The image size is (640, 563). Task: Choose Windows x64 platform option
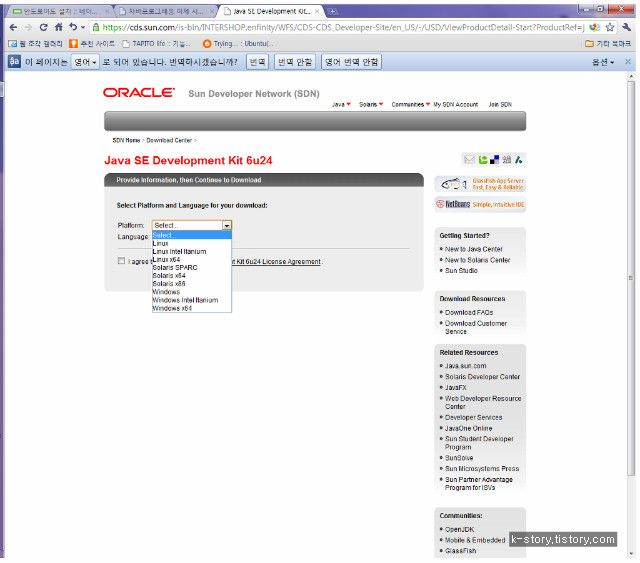tap(191, 308)
